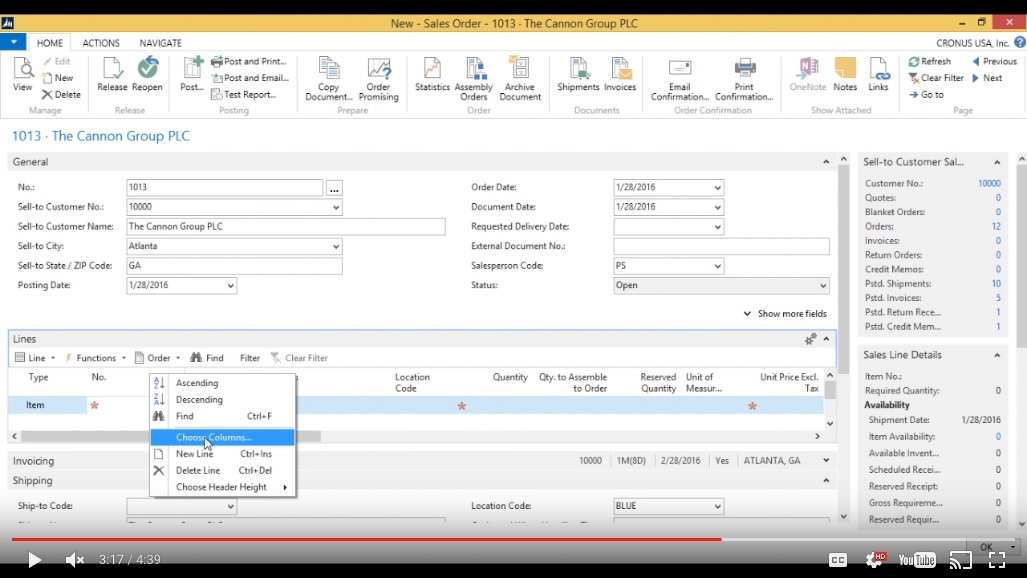The height and width of the screenshot is (578, 1027).
Task: Click Email Confirmation icon
Action: [680, 79]
